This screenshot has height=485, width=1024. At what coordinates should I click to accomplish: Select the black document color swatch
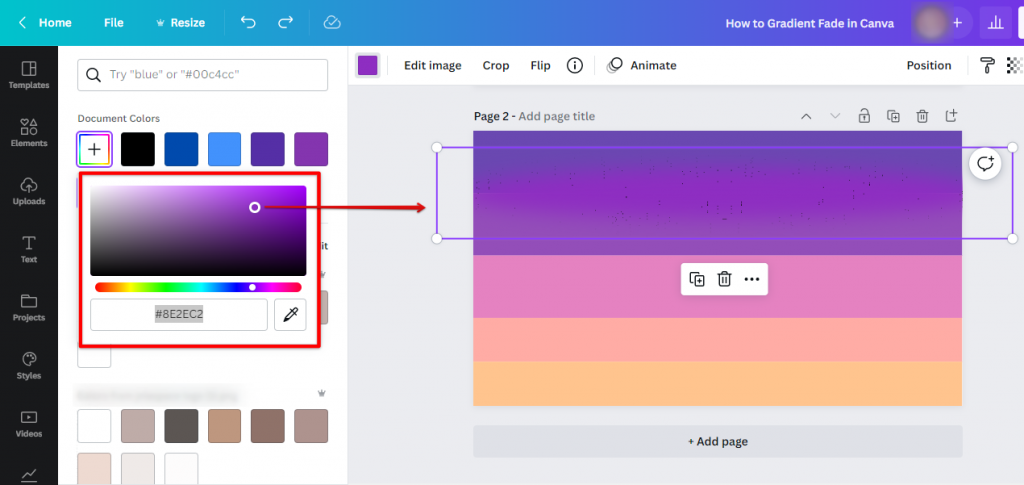click(138, 149)
